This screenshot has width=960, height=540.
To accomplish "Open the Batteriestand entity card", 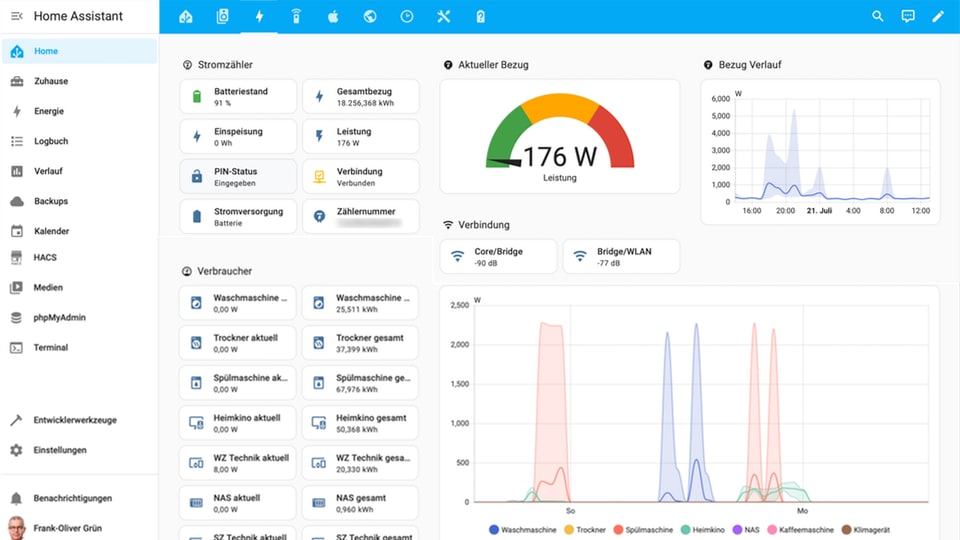I will pyautogui.click(x=239, y=96).
